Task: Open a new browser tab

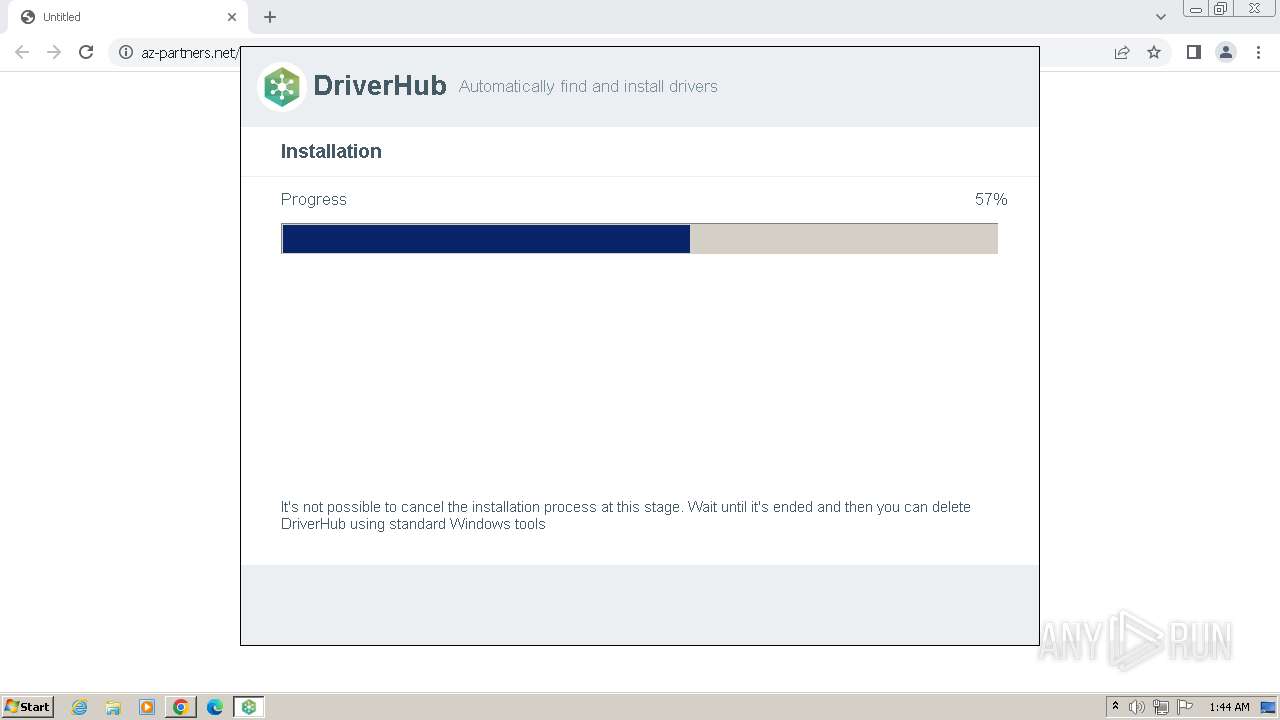Action: tap(270, 17)
